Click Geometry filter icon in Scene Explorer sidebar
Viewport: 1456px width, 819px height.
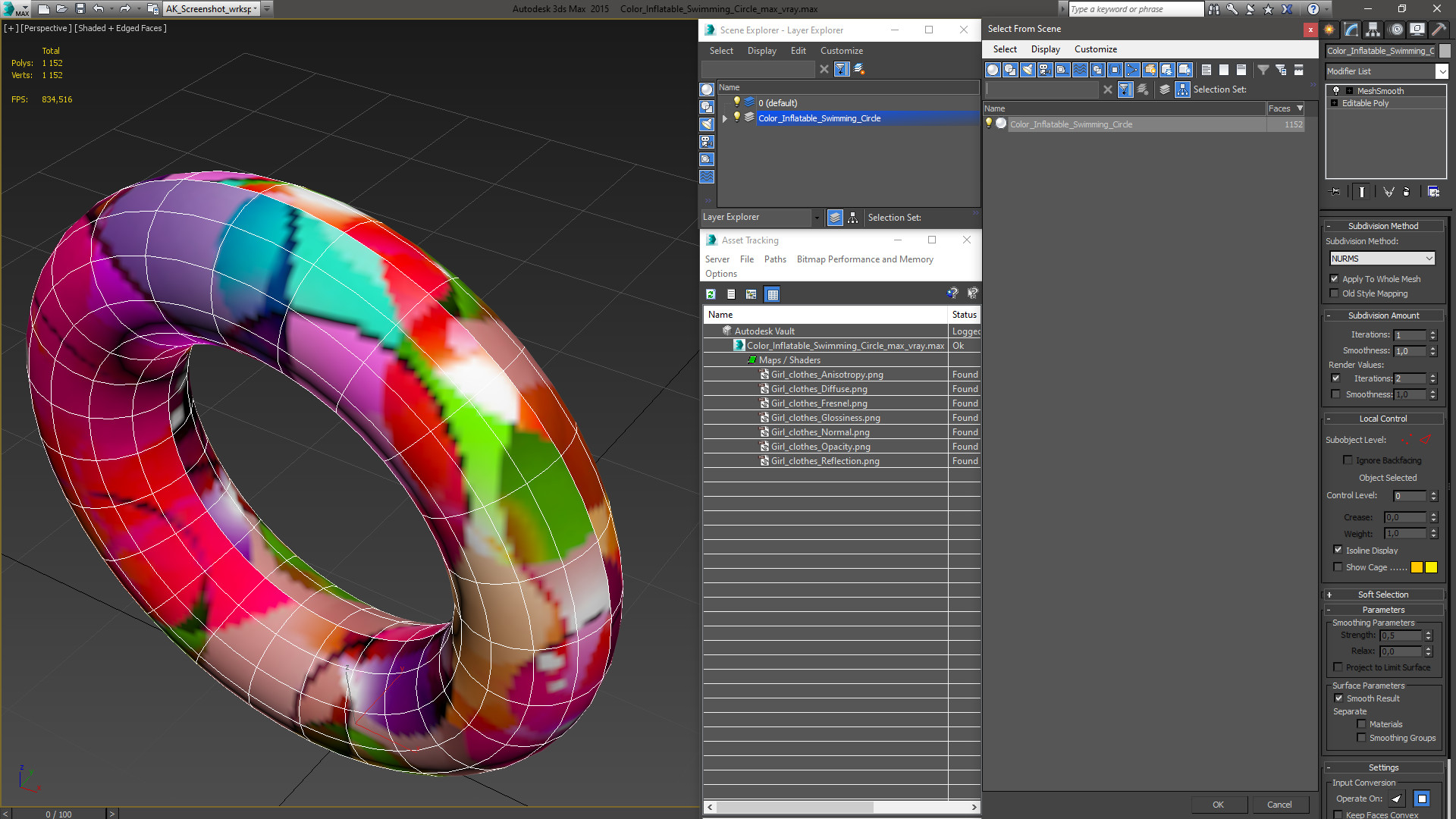pos(707,89)
